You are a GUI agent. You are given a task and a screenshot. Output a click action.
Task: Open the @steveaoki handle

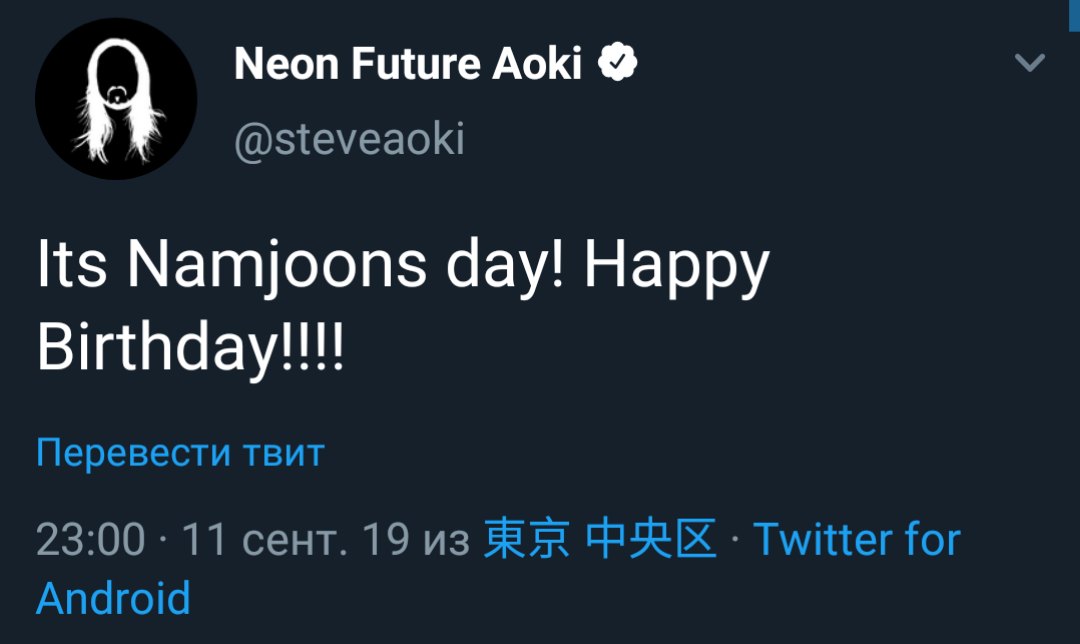click(x=349, y=139)
